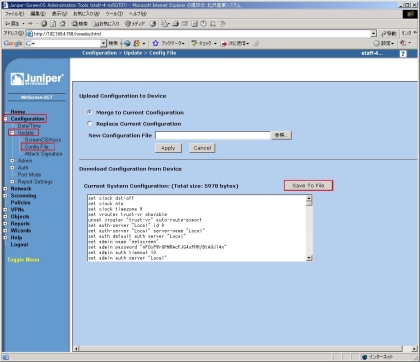Open the ツール (Tools) menu
This screenshot has height=362, width=420.
point(114,14)
